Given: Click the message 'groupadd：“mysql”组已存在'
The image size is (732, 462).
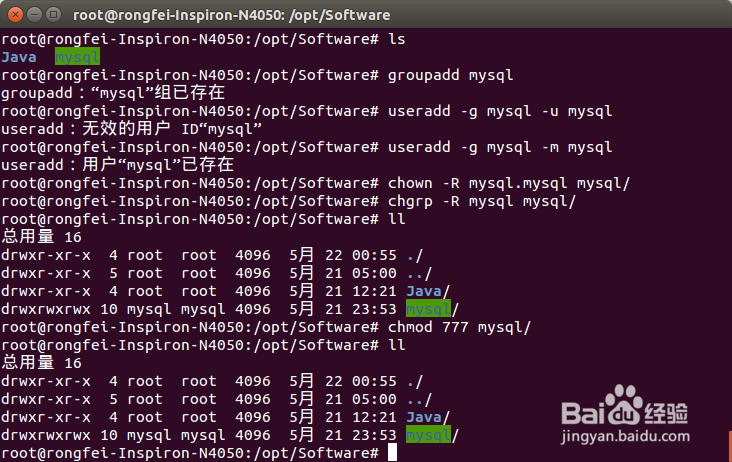Looking at the screenshot, I should pos(113,93).
